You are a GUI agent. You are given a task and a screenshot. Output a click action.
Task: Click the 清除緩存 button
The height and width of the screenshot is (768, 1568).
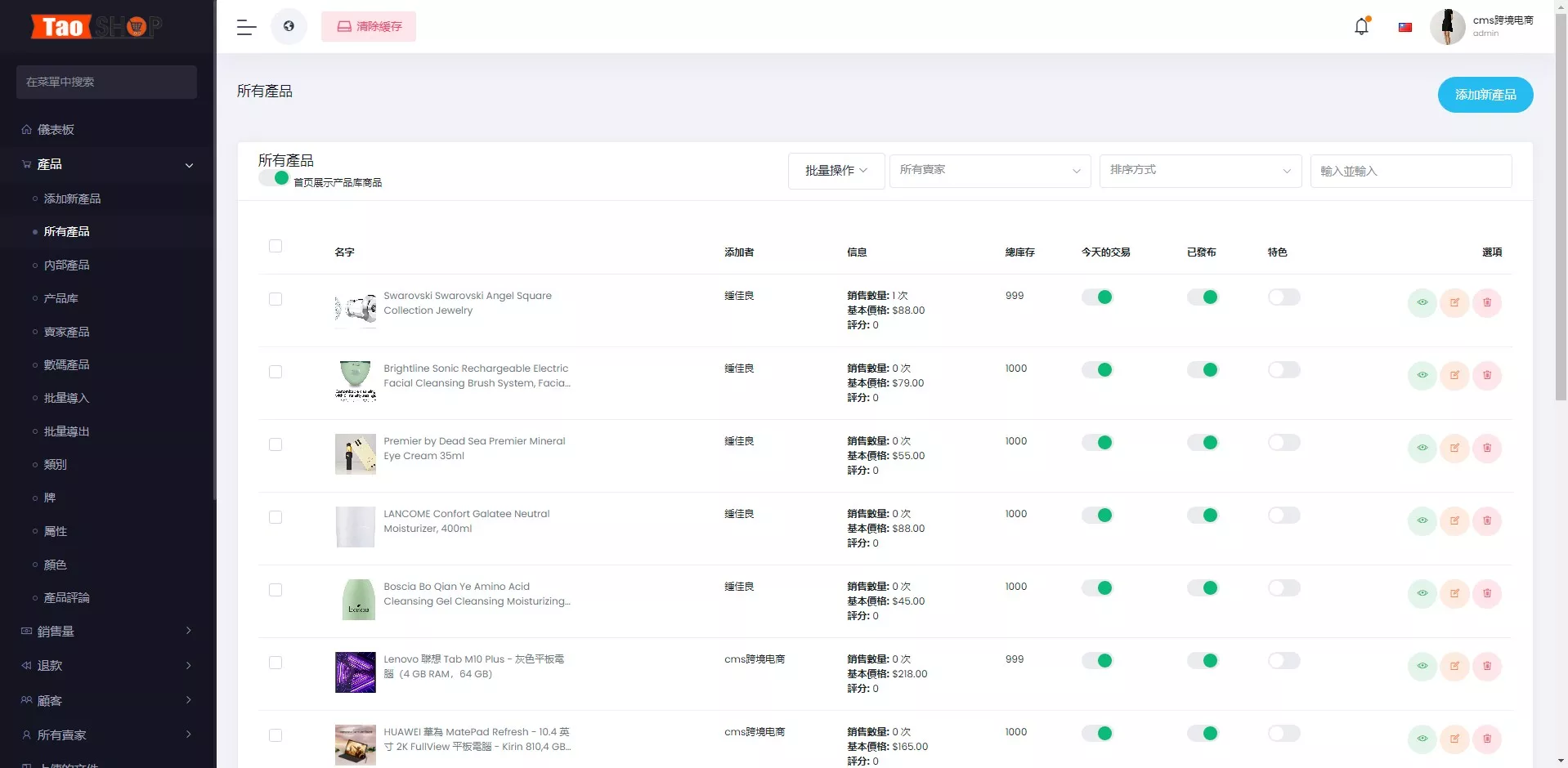[369, 26]
